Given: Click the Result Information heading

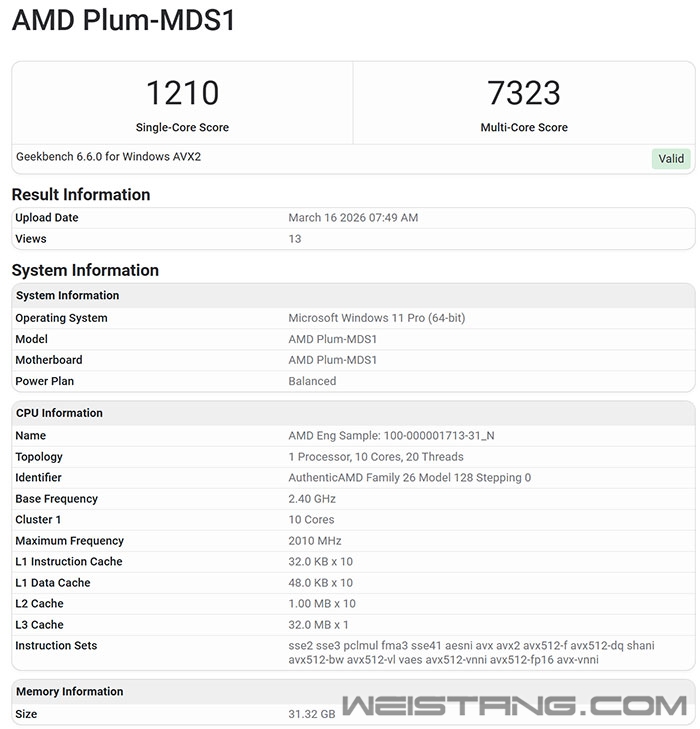Looking at the screenshot, I should 81,194.
